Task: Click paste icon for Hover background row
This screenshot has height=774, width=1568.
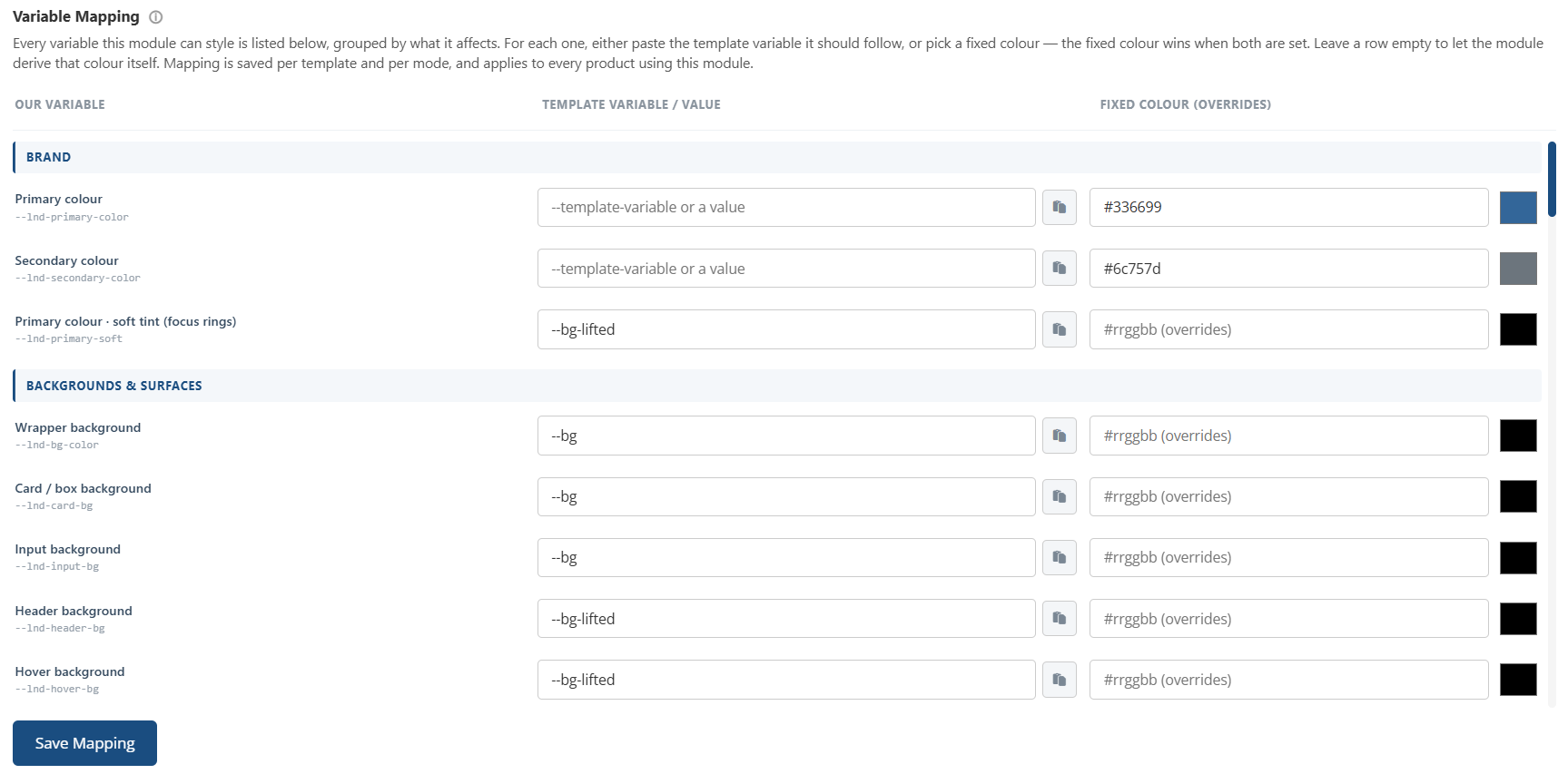Action: pos(1059,680)
